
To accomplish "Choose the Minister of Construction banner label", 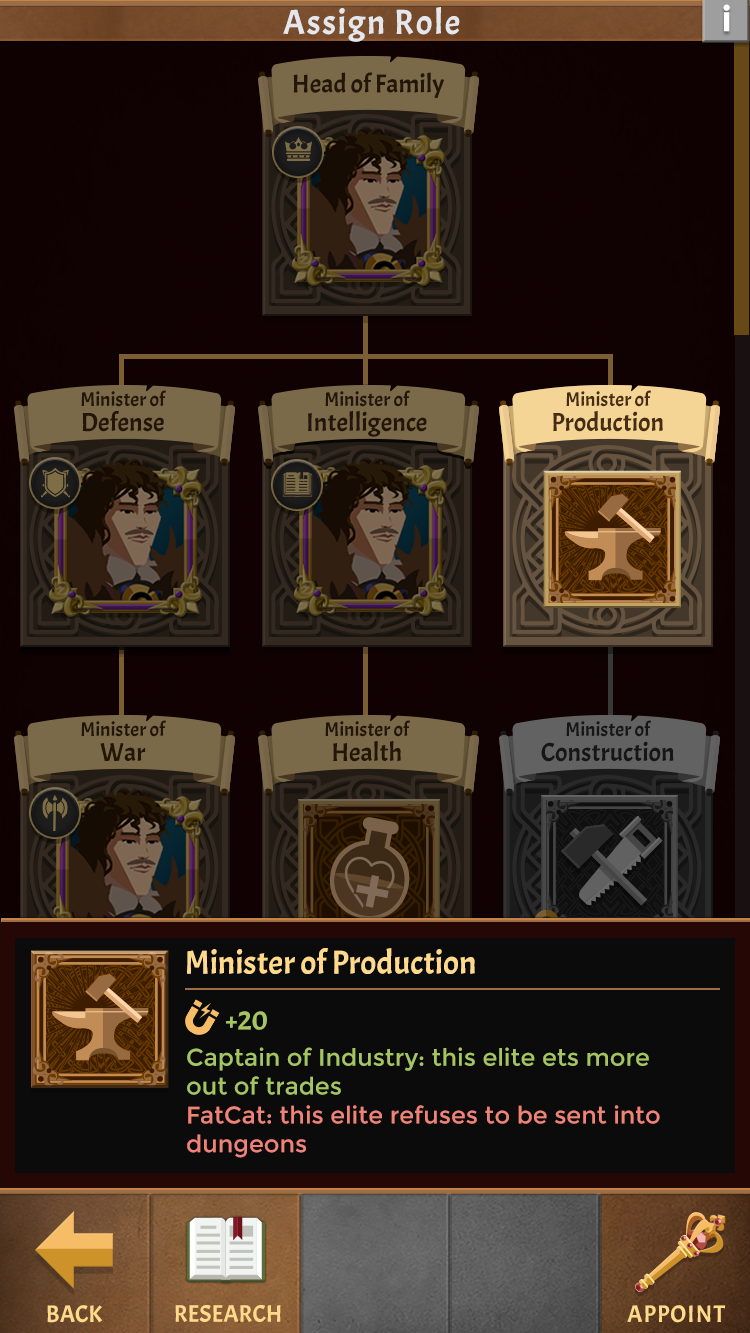I will (x=608, y=743).
